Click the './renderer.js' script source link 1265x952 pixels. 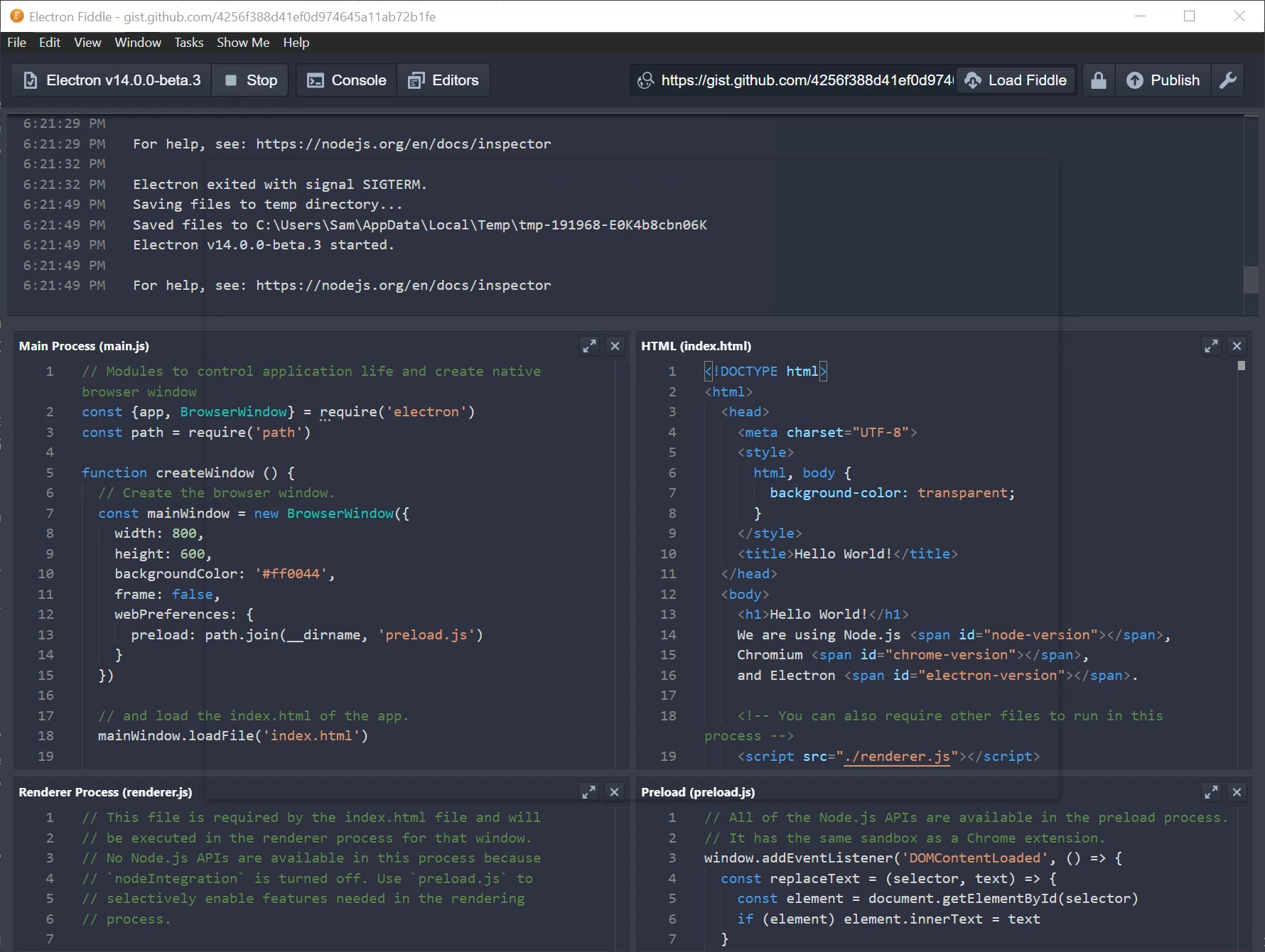click(x=897, y=757)
